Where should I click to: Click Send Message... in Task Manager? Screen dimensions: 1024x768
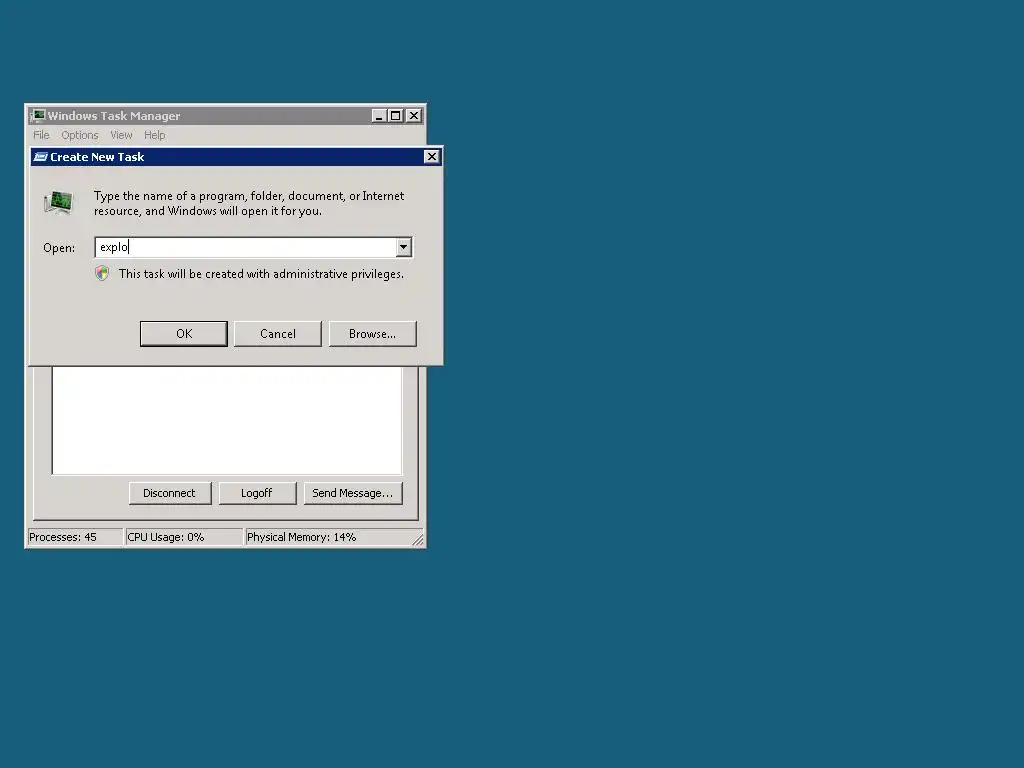(x=353, y=493)
